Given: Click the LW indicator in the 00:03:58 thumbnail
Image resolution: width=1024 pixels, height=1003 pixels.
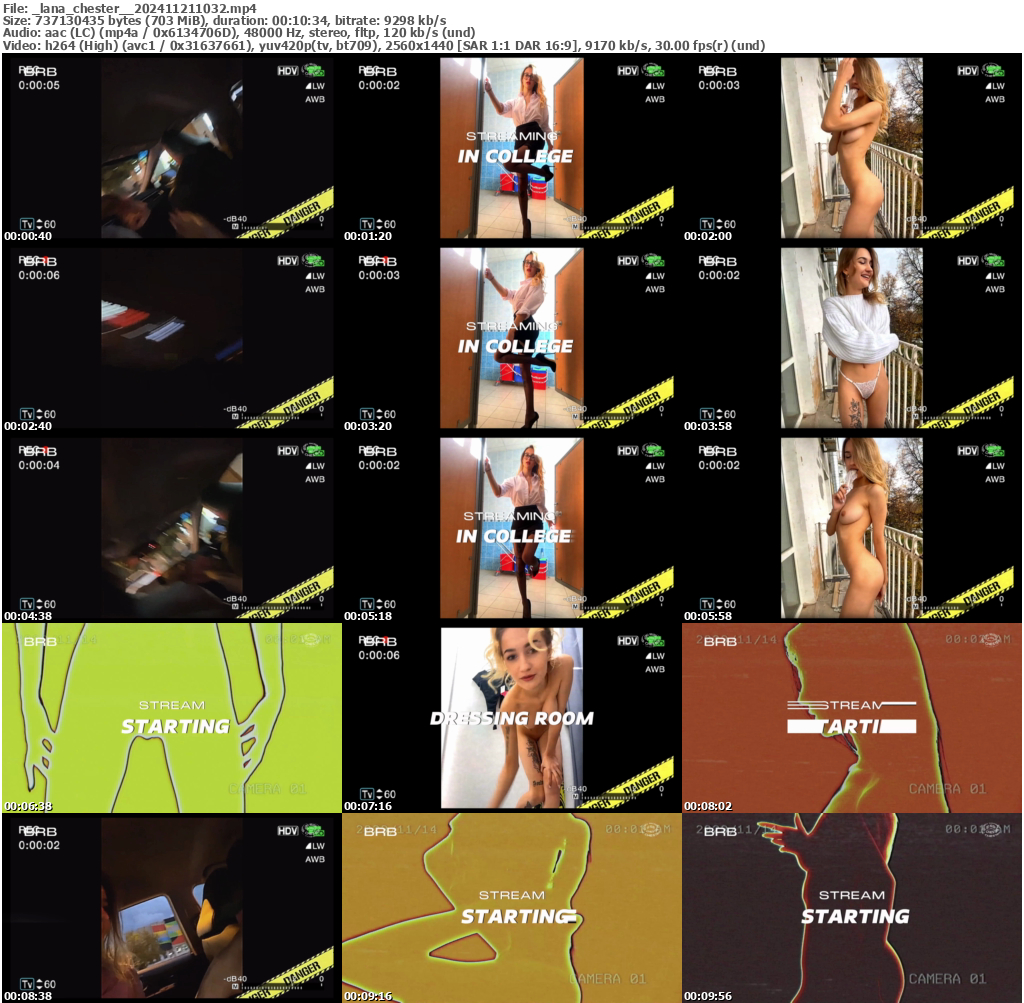Looking at the screenshot, I should [994, 276].
